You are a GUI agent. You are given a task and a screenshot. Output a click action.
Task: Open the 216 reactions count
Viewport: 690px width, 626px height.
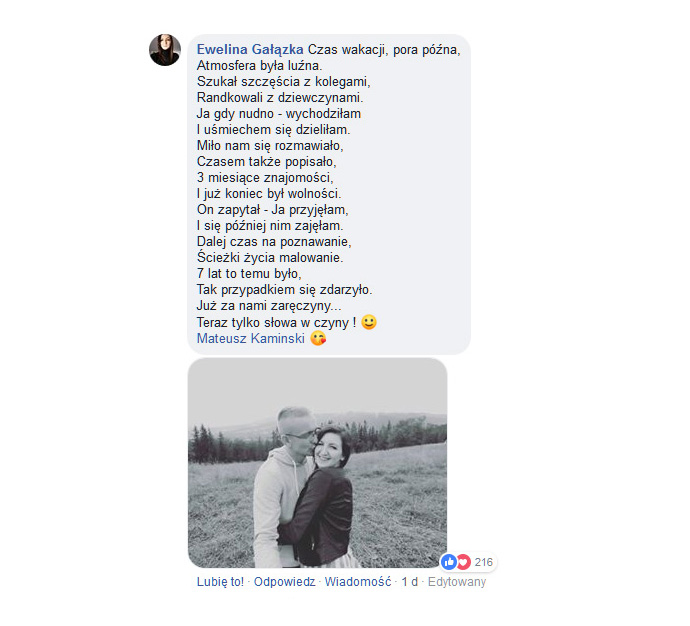[x=484, y=562]
